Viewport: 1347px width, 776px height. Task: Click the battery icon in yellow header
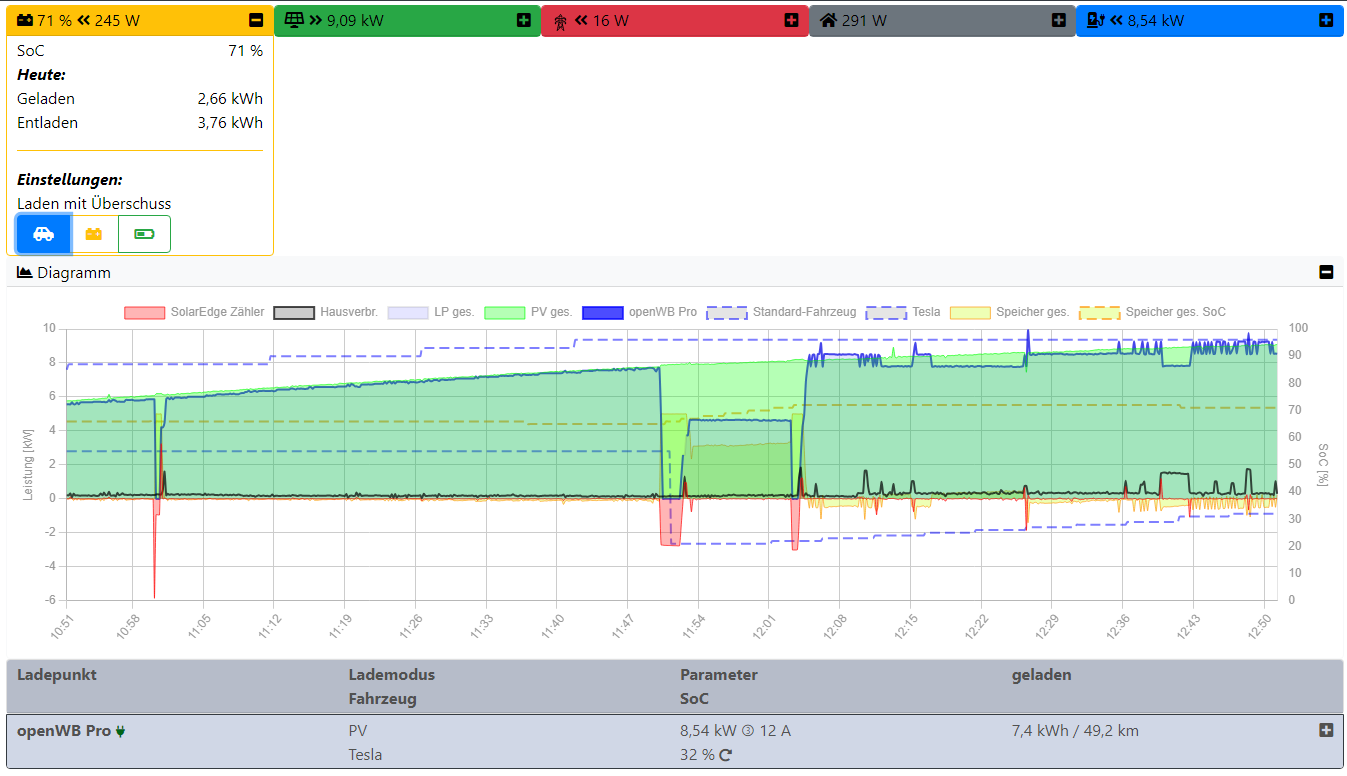tap(25, 20)
